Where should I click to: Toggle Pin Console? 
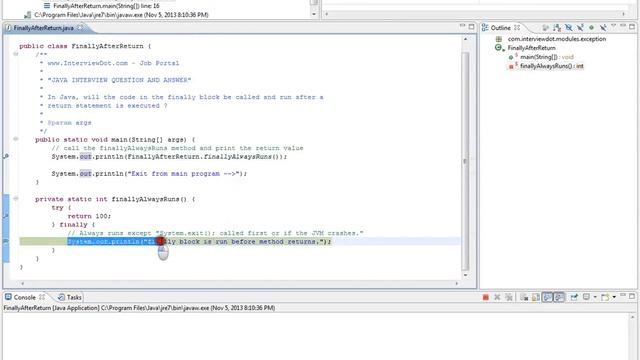(x=574, y=297)
